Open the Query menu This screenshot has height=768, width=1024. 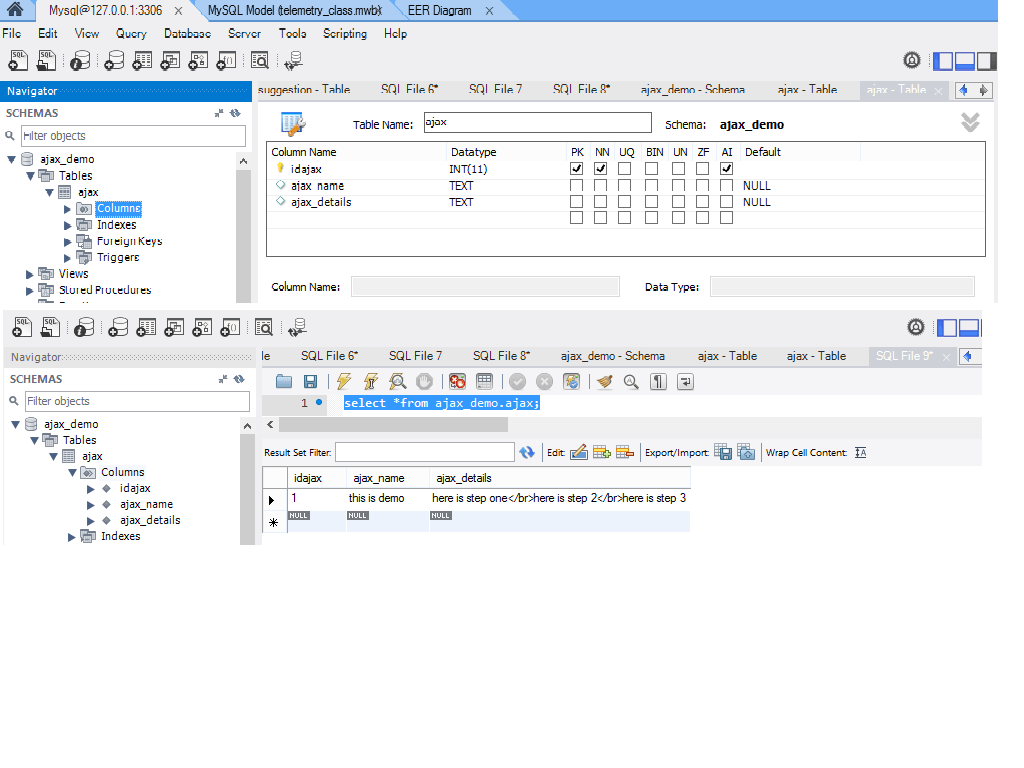[131, 33]
